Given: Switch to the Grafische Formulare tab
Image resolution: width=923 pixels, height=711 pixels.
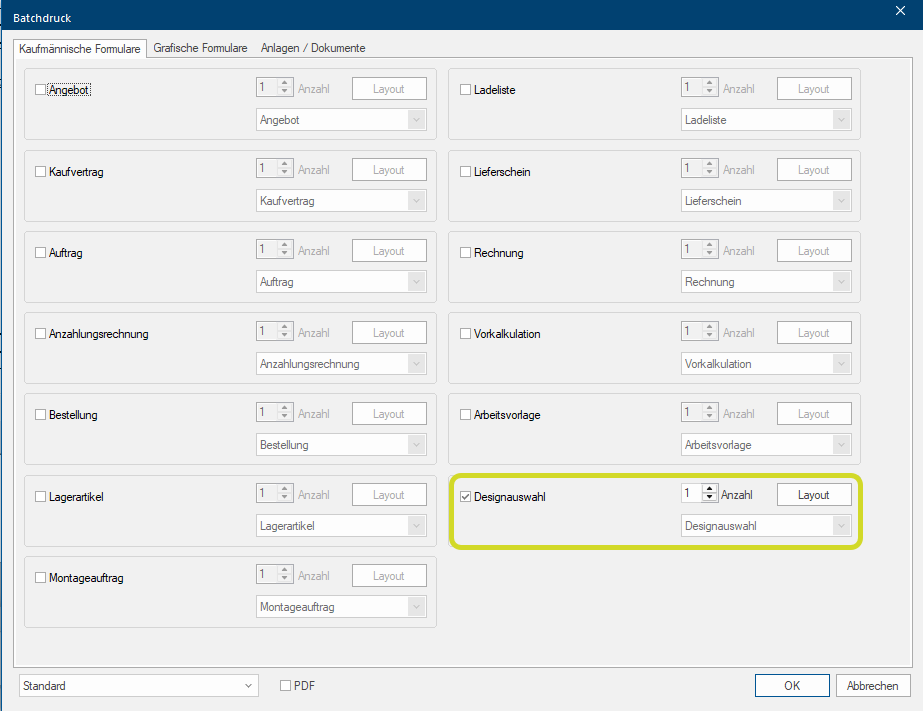Looking at the screenshot, I should [200, 48].
